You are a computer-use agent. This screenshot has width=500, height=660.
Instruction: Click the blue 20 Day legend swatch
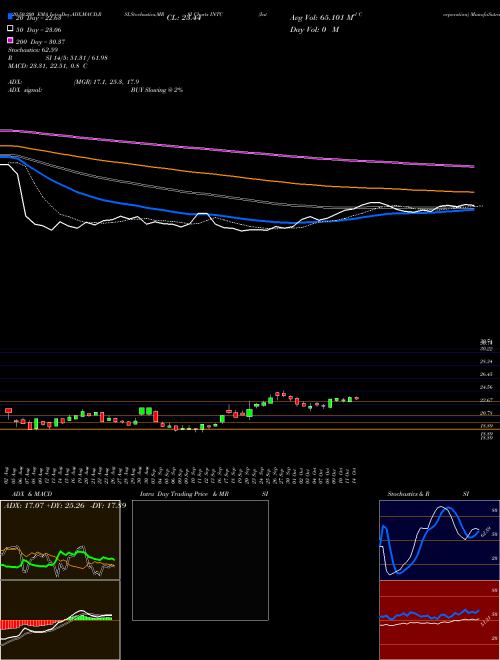[x=10, y=16]
